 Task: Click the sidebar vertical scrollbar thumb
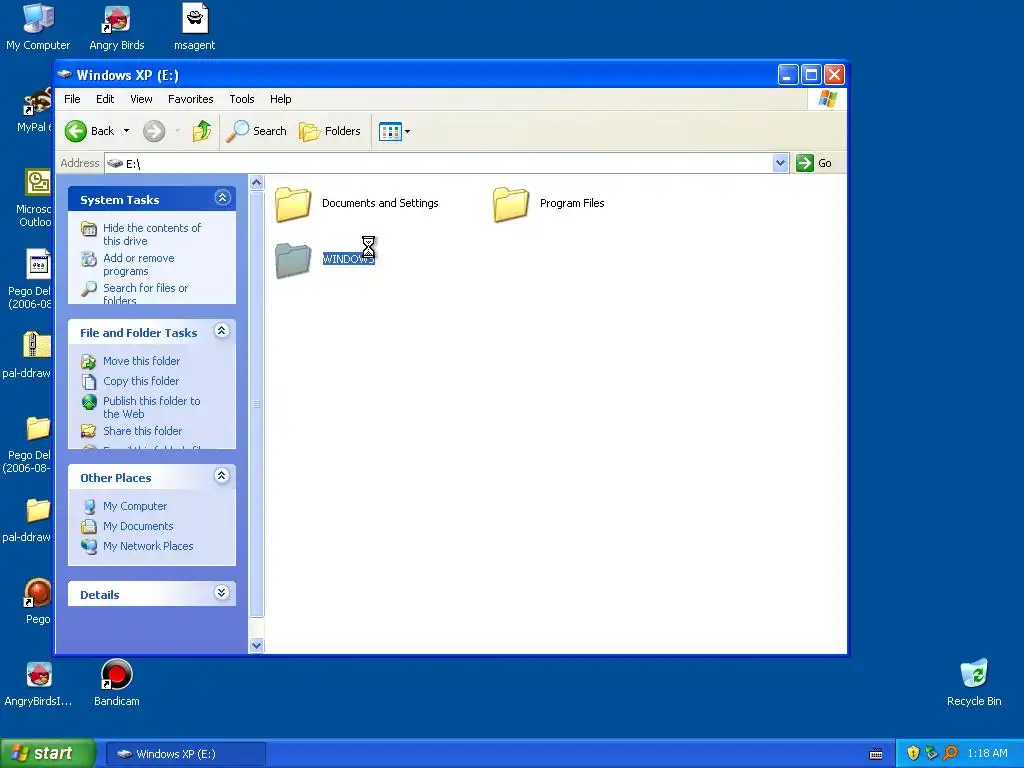pos(257,404)
